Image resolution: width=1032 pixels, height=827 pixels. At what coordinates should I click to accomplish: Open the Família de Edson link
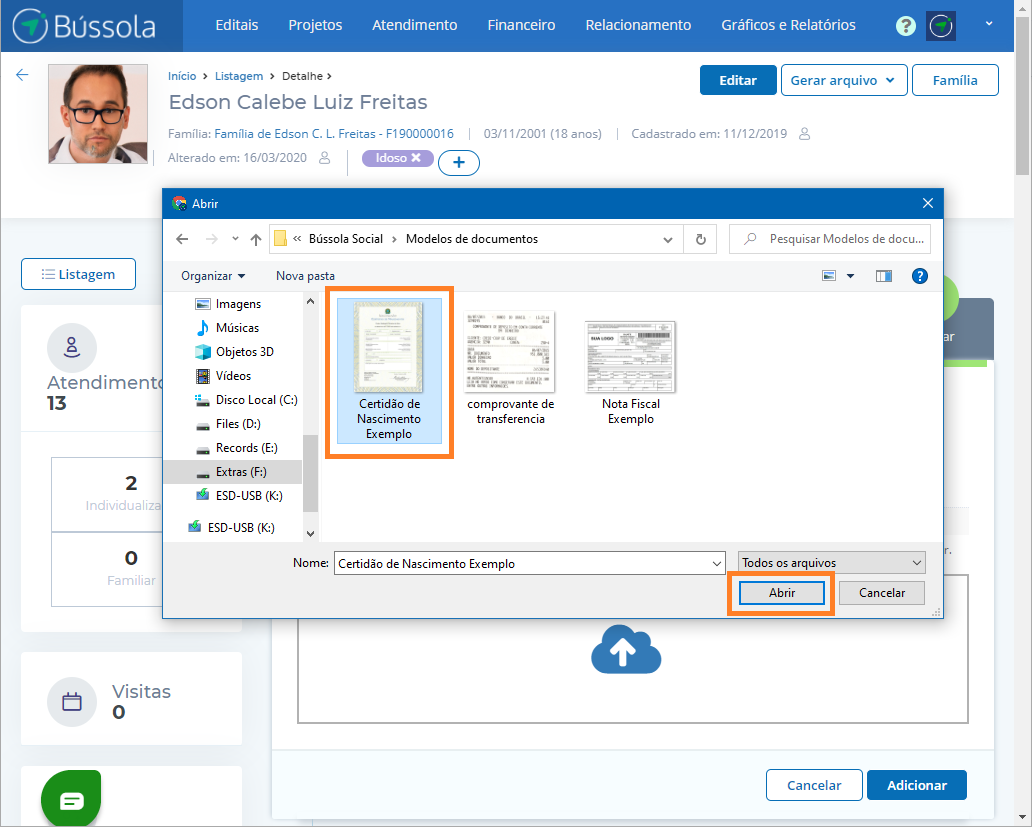334,134
